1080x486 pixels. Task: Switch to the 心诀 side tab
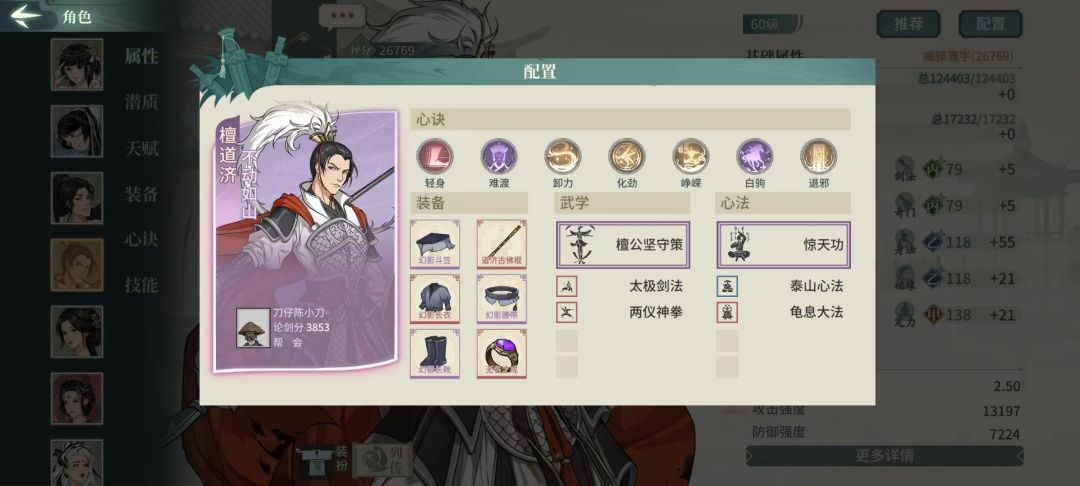point(141,239)
